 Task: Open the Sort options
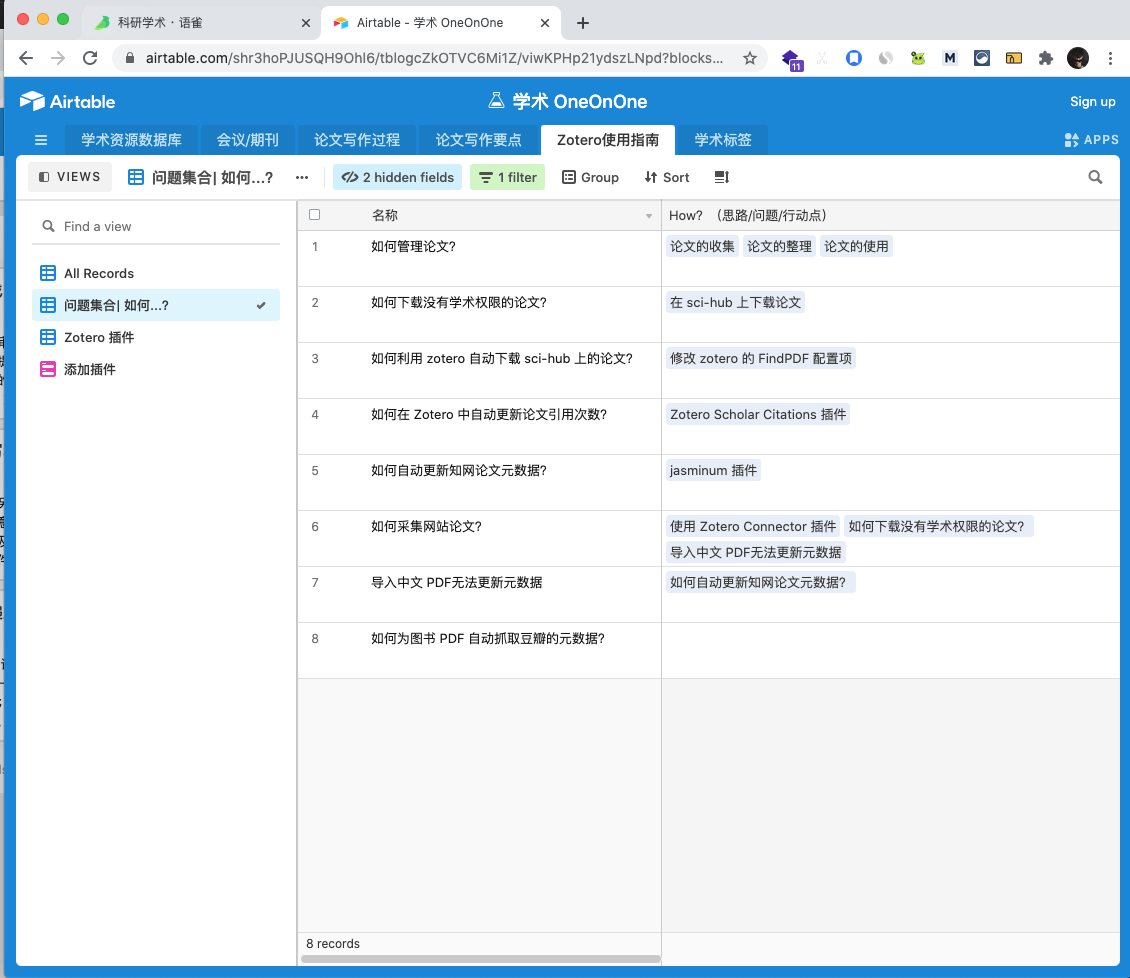point(667,177)
